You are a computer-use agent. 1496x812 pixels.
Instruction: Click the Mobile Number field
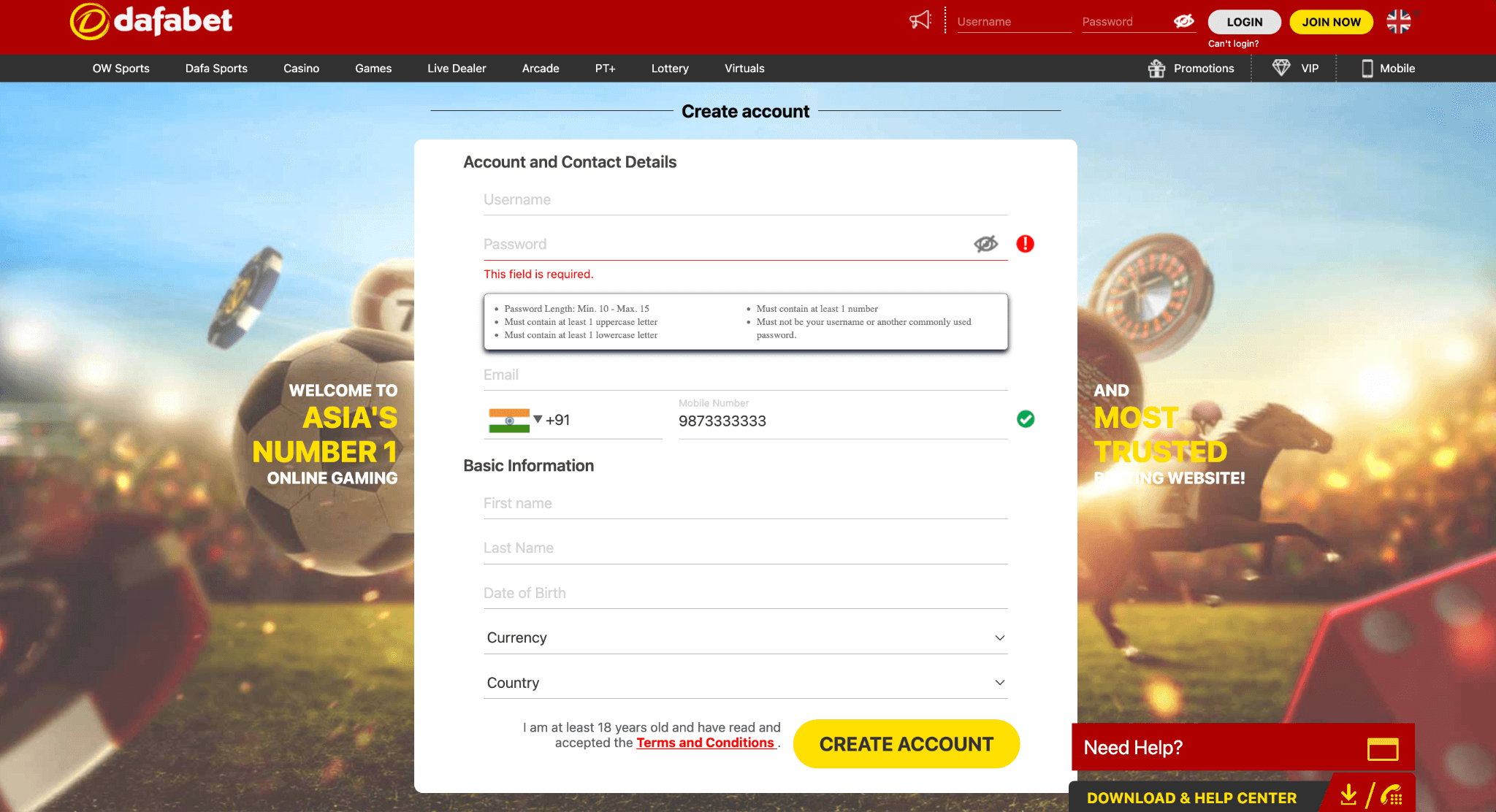(843, 418)
